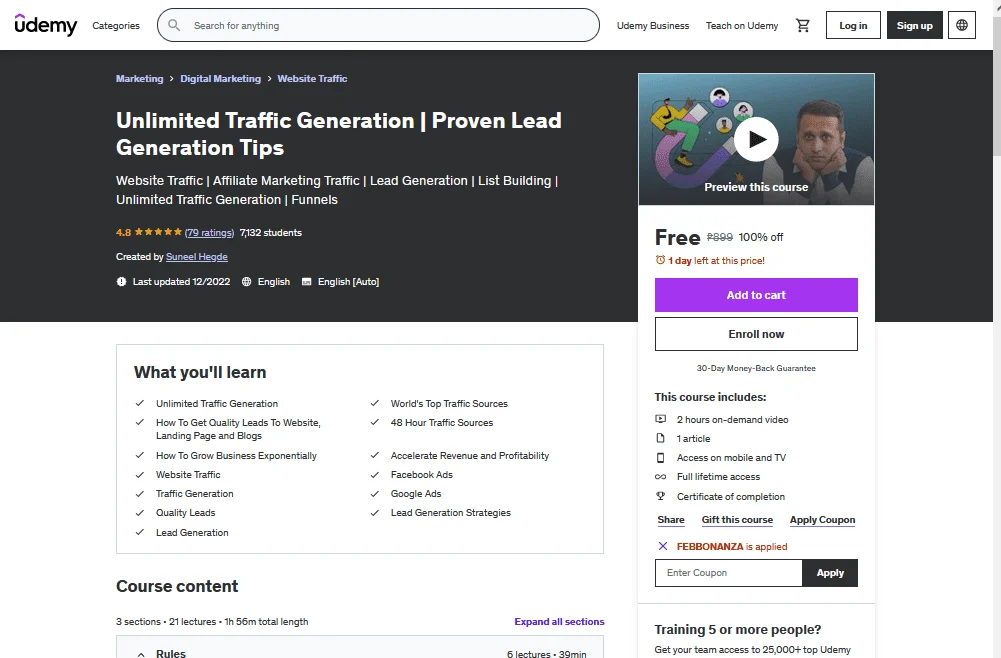
Task: Open Teach on Udemy link
Action: pos(742,26)
